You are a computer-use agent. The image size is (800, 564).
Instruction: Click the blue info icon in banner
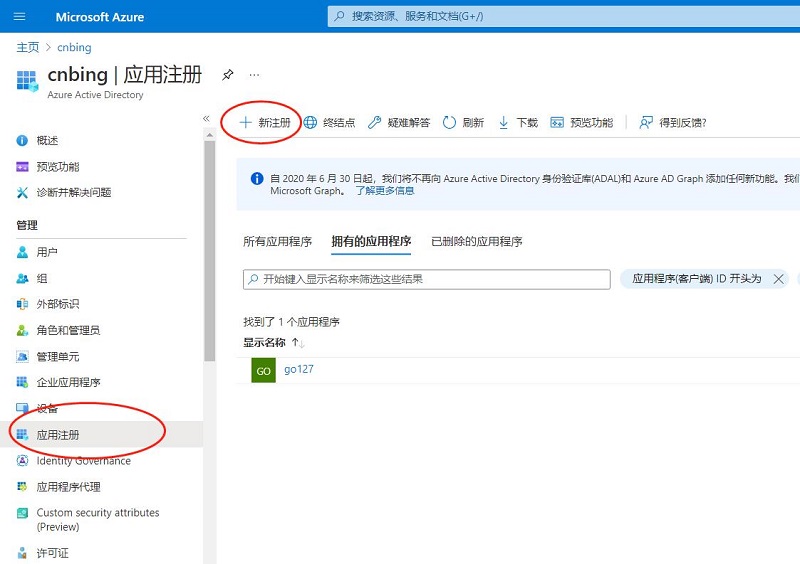(257, 179)
